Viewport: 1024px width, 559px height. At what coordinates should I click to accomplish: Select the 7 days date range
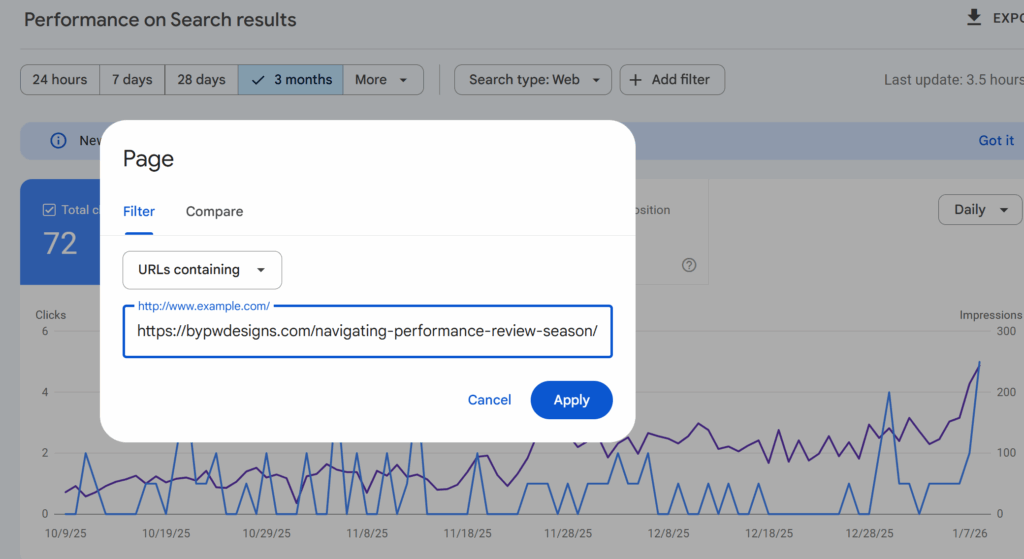pyautogui.click(x=132, y=80)
